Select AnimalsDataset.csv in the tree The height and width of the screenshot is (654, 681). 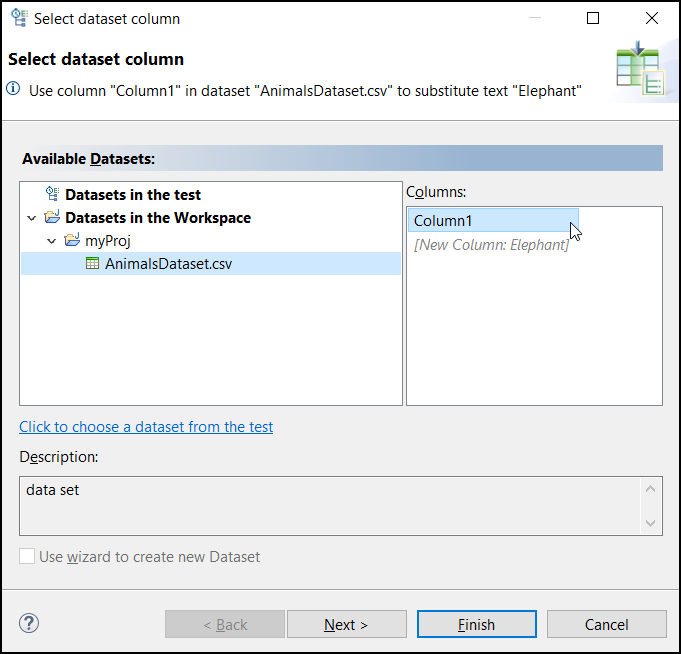tap(168, 264)
